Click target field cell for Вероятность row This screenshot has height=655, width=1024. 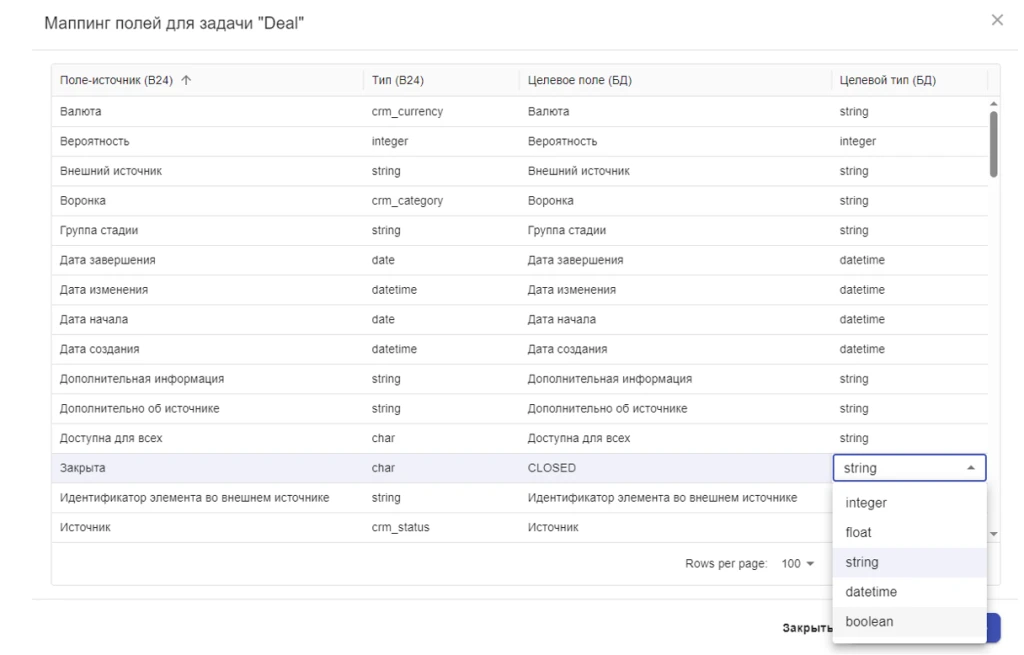[x=563, y=141]
